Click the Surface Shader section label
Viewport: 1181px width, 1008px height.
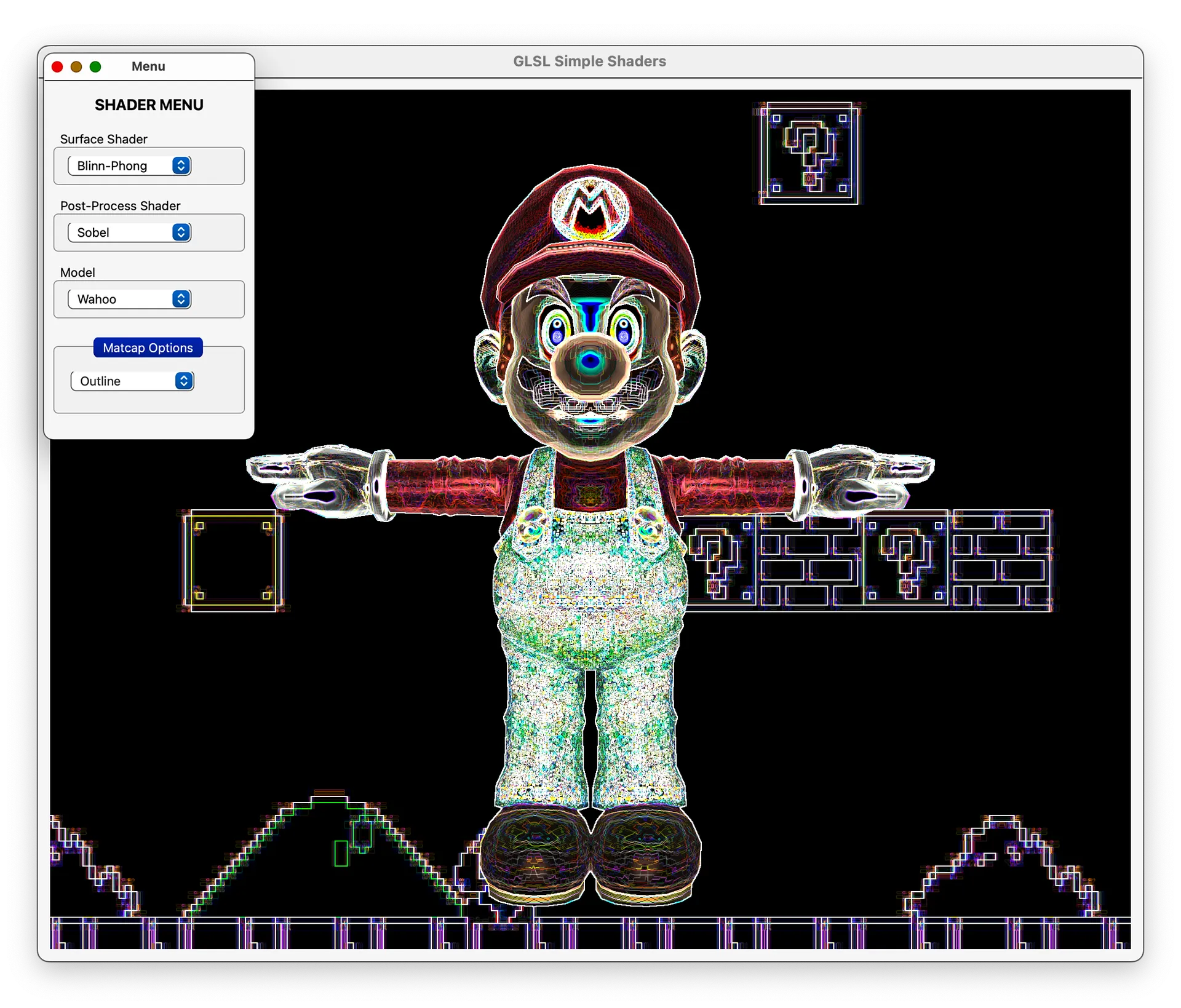tap(103, 139)
